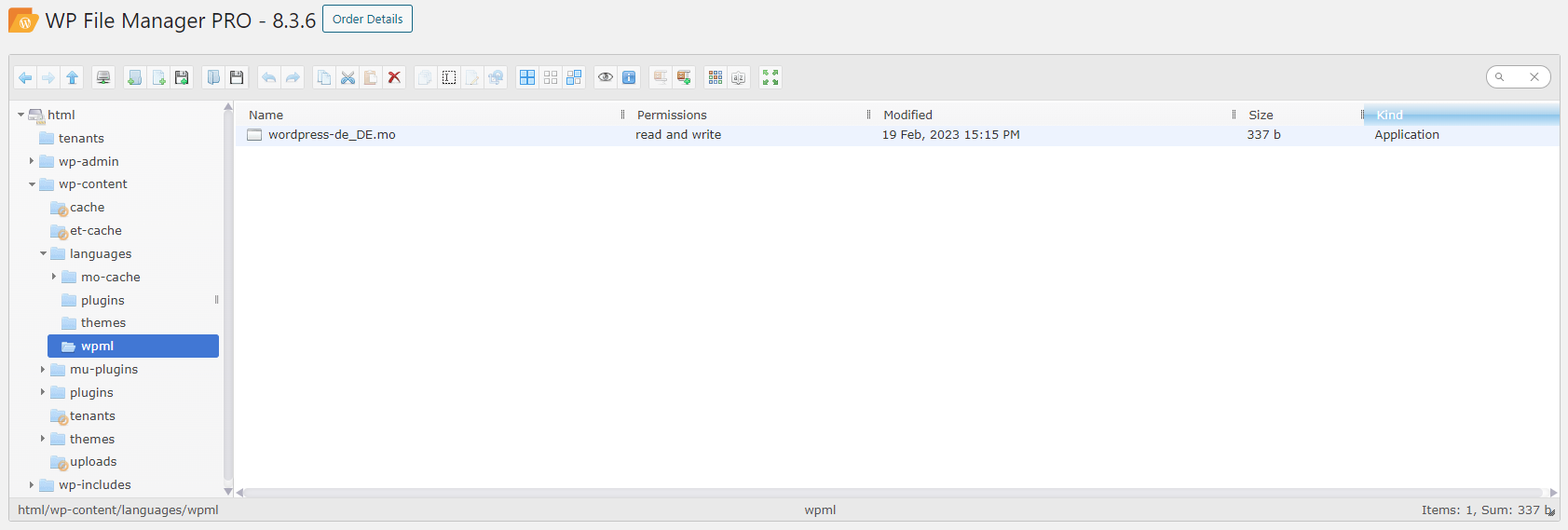Viewport: 1568px width, 530px height.
Task: Create an archive from selection
Action: tap(684, 77)
